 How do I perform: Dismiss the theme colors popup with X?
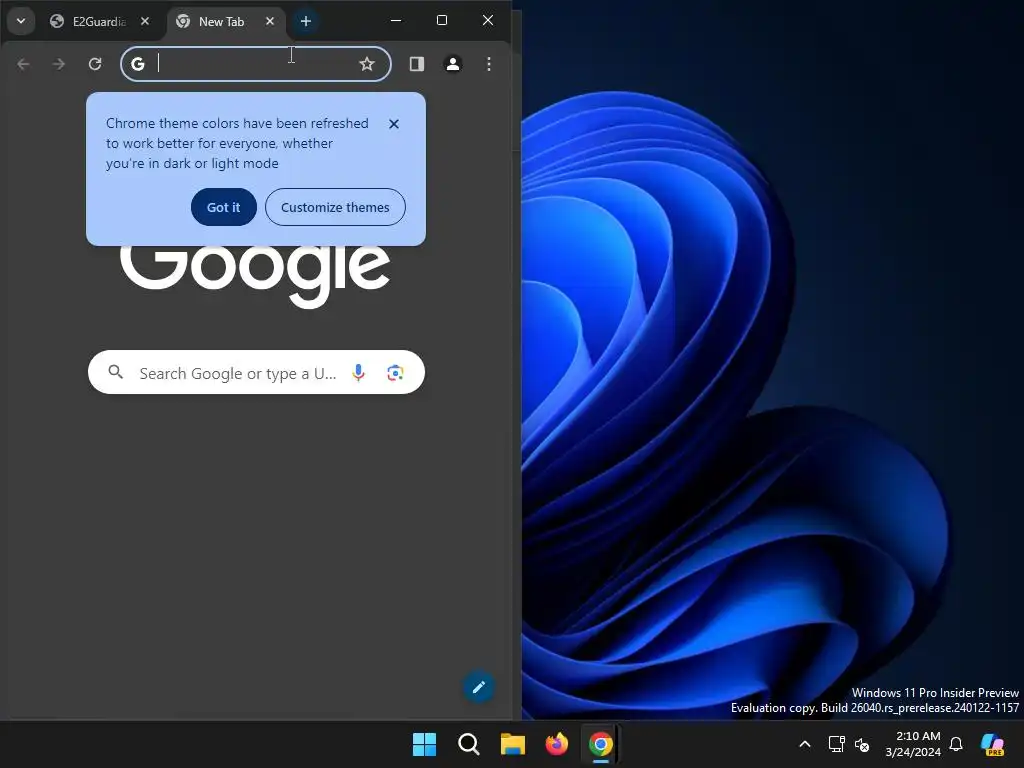tap(394, 123)
